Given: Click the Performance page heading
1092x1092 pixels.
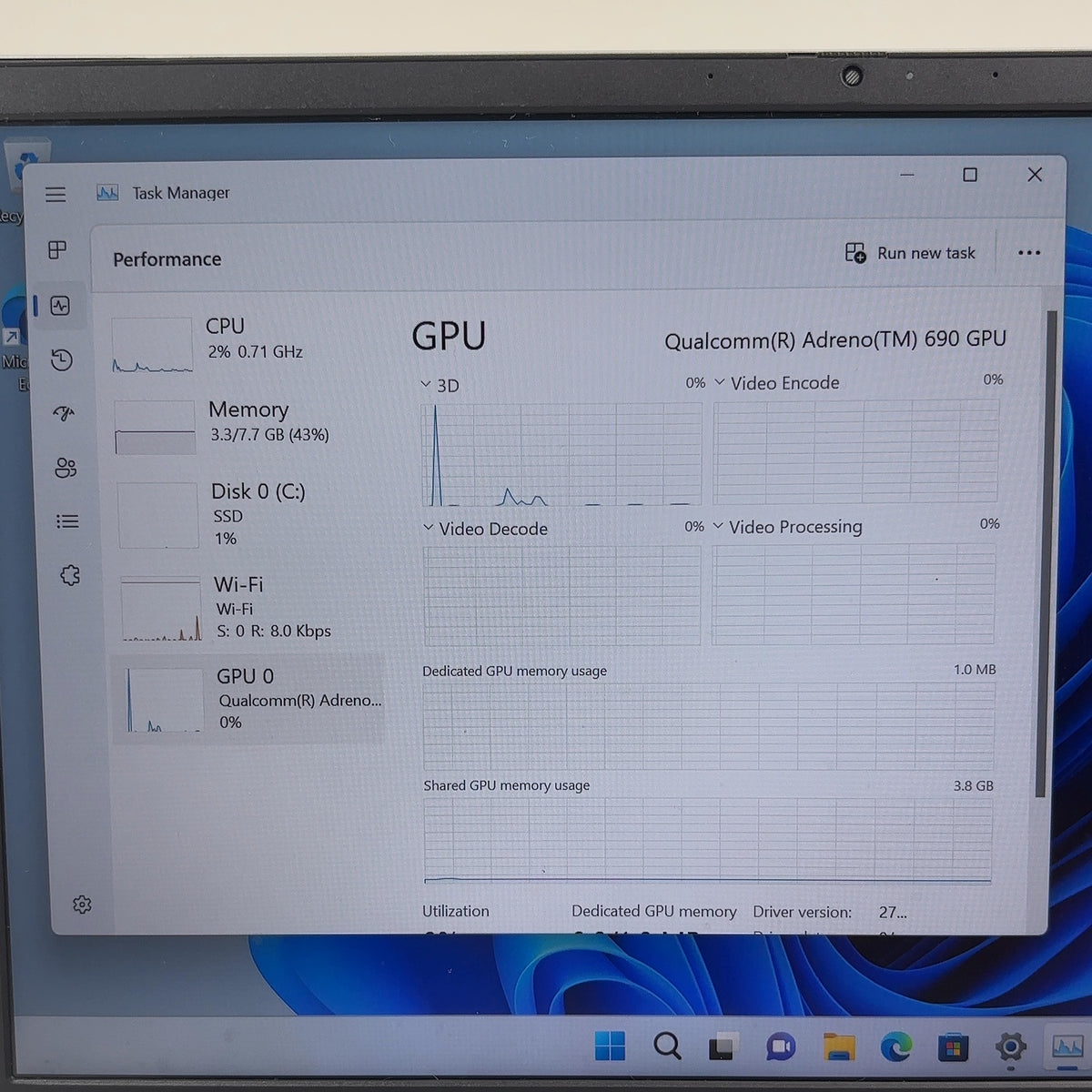Looking at the screenshot, I should [x=167, y=259].
